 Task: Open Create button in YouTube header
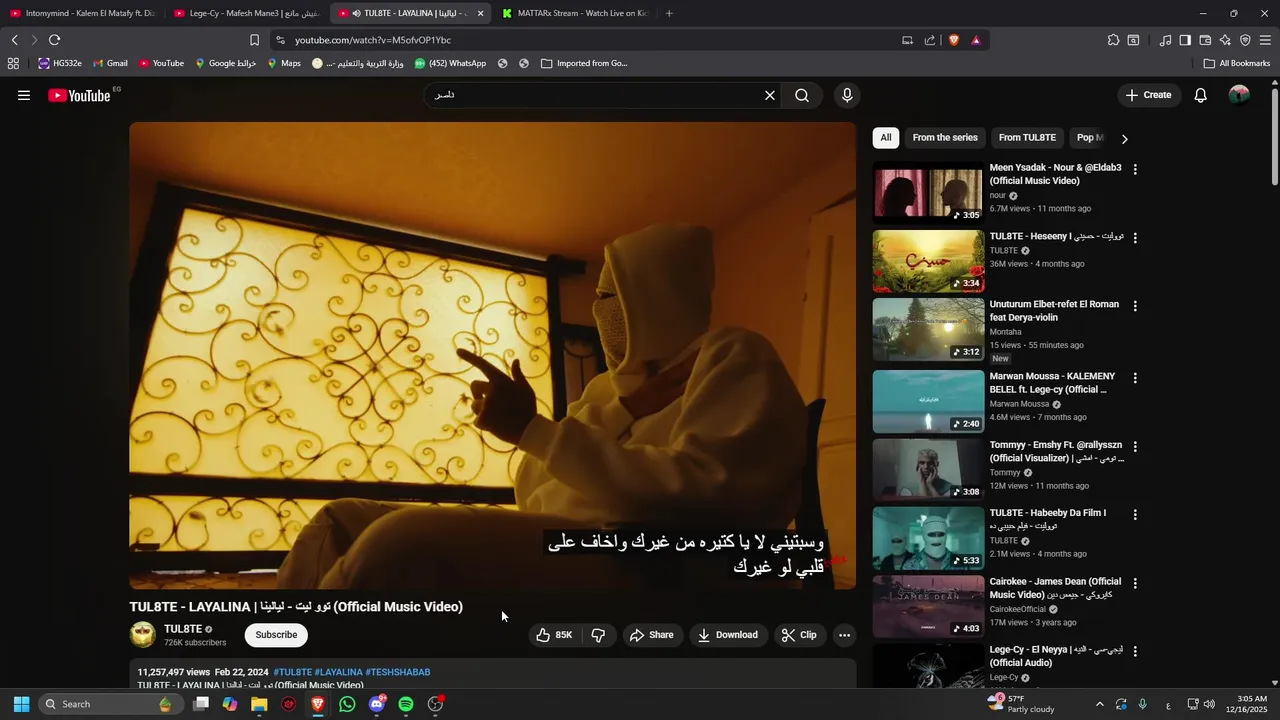tap(1148, 95)
